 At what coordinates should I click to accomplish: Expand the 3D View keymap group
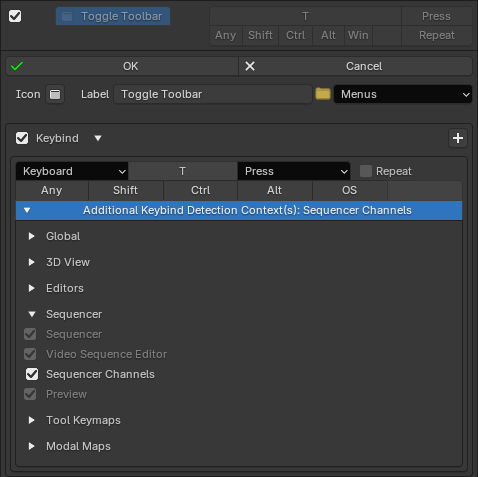click(x=32, y=262)
